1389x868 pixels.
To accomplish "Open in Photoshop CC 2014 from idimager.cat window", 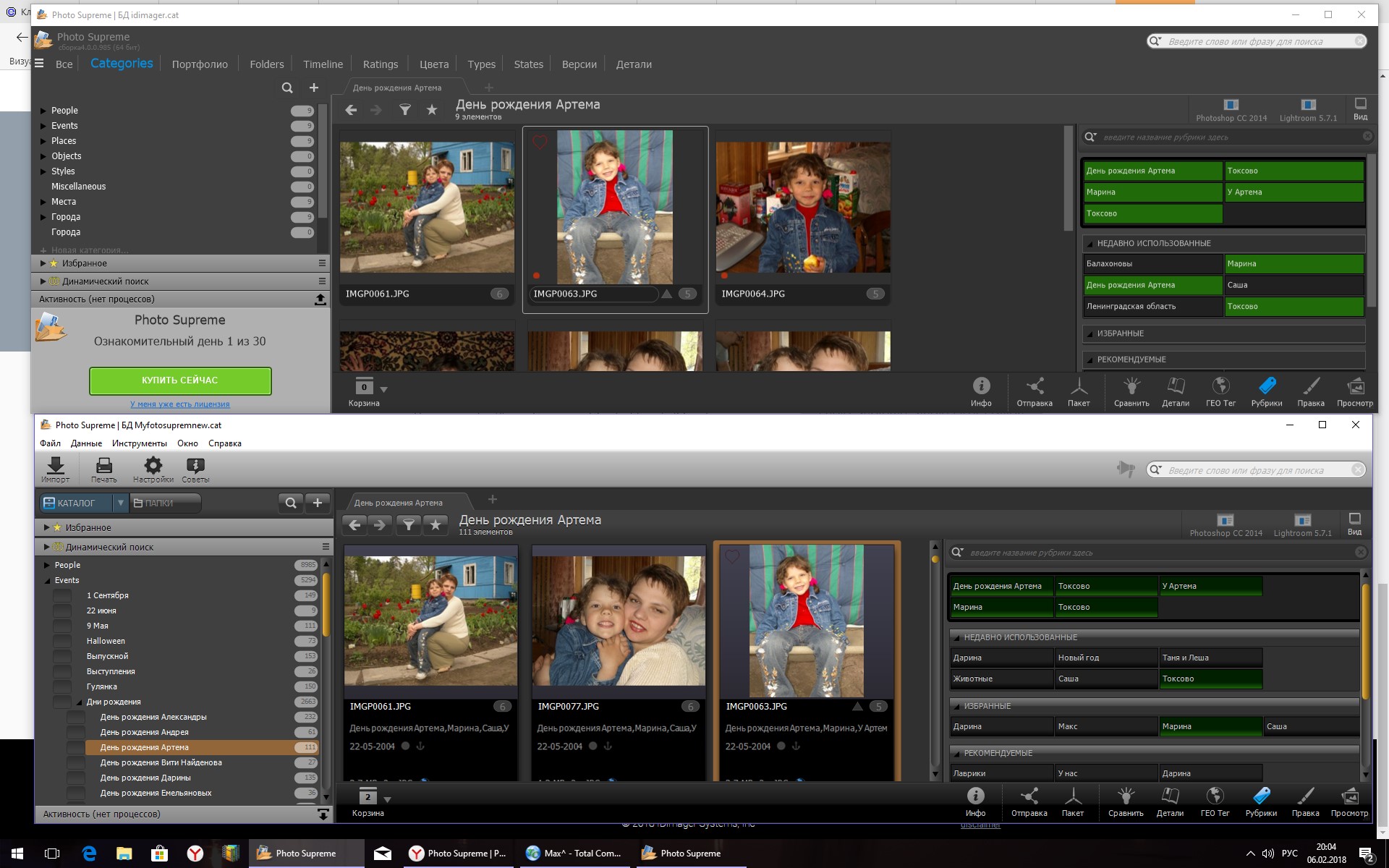I will click(1231, 110).
